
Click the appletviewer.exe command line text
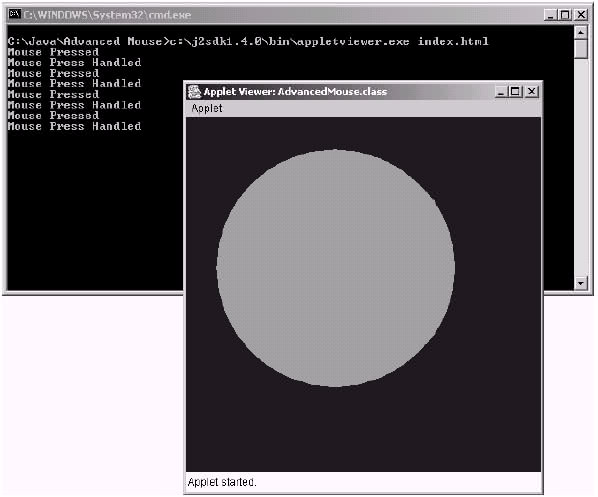coord(248,41)
